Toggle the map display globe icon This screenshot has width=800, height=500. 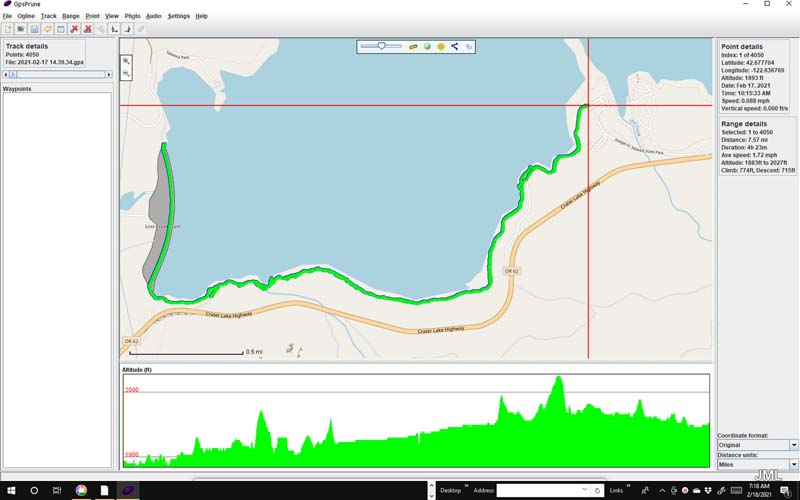426,46
